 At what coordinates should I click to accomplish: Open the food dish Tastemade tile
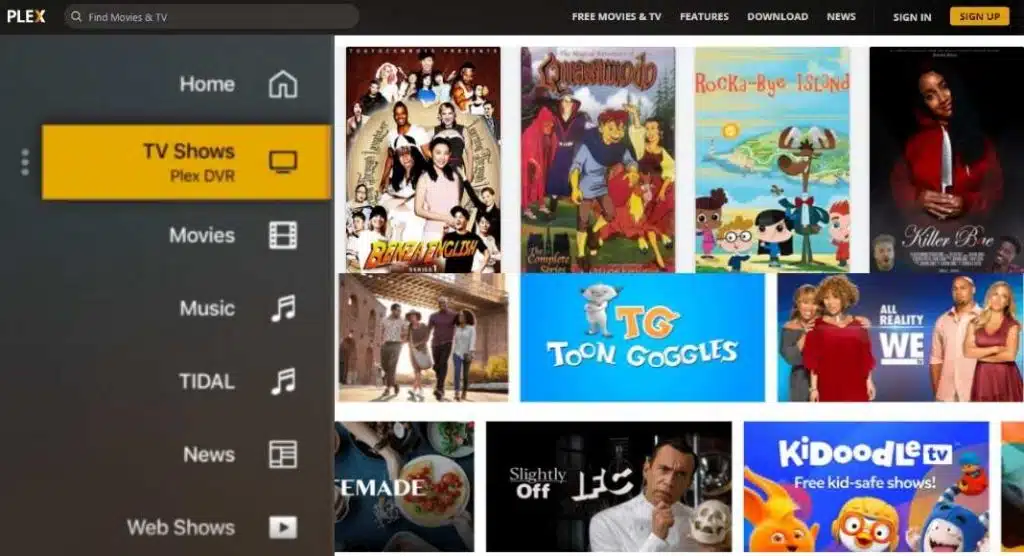(x=405, y=486)
